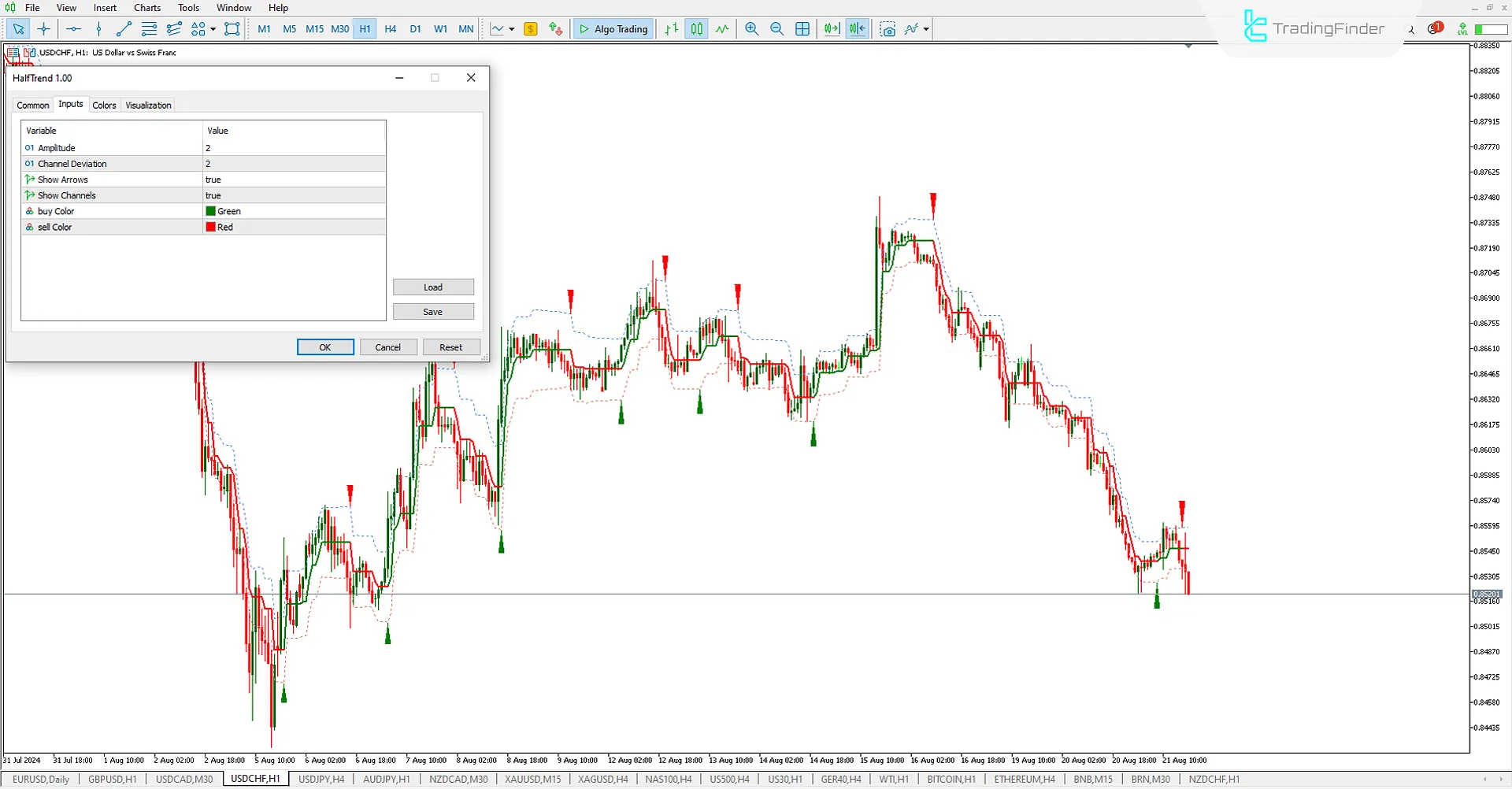Select the Crosshair tool
Screen dimensions: 1512x789
pyautogui.click(x=43, y=28)
